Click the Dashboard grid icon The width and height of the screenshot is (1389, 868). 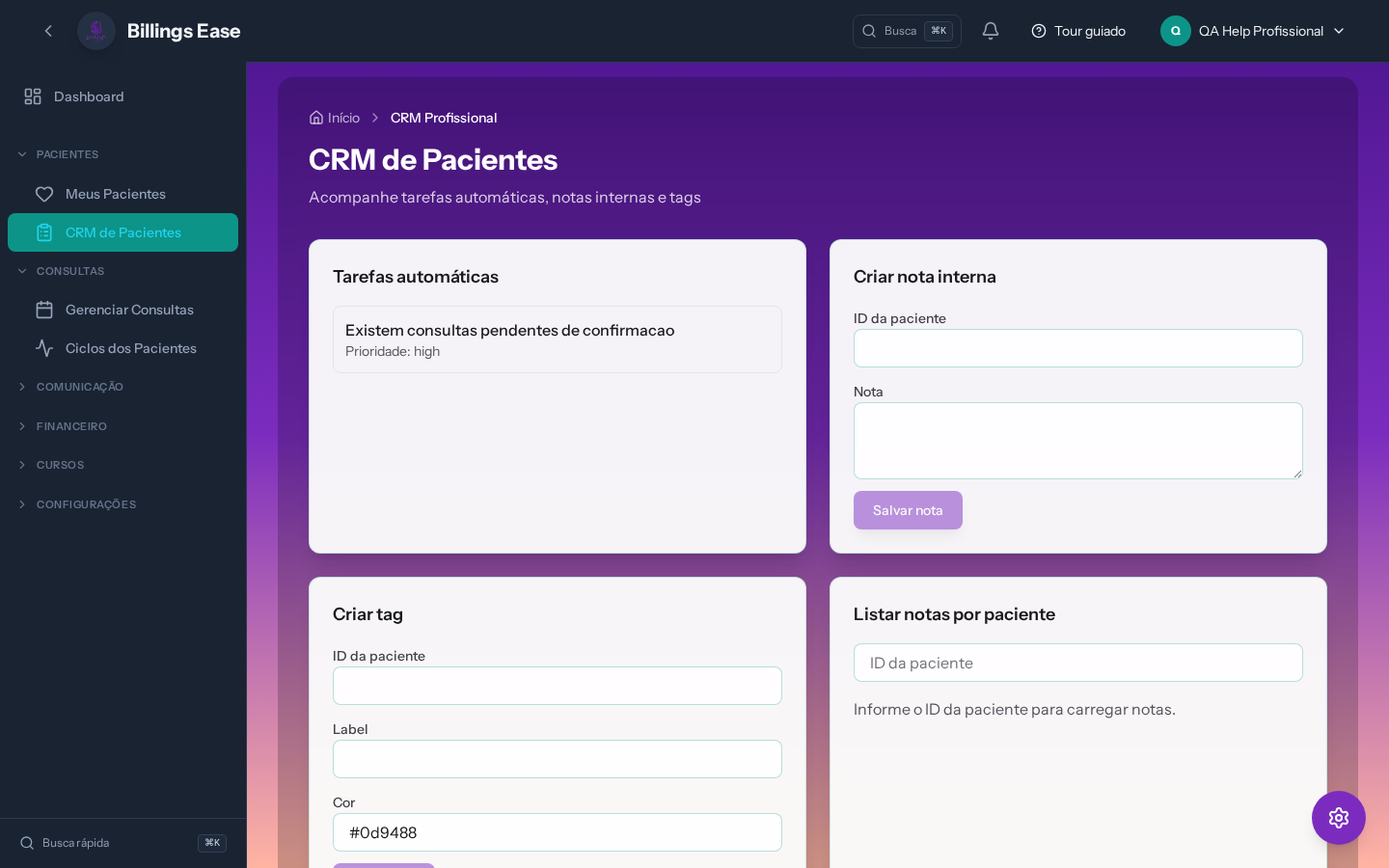(33, 96)
